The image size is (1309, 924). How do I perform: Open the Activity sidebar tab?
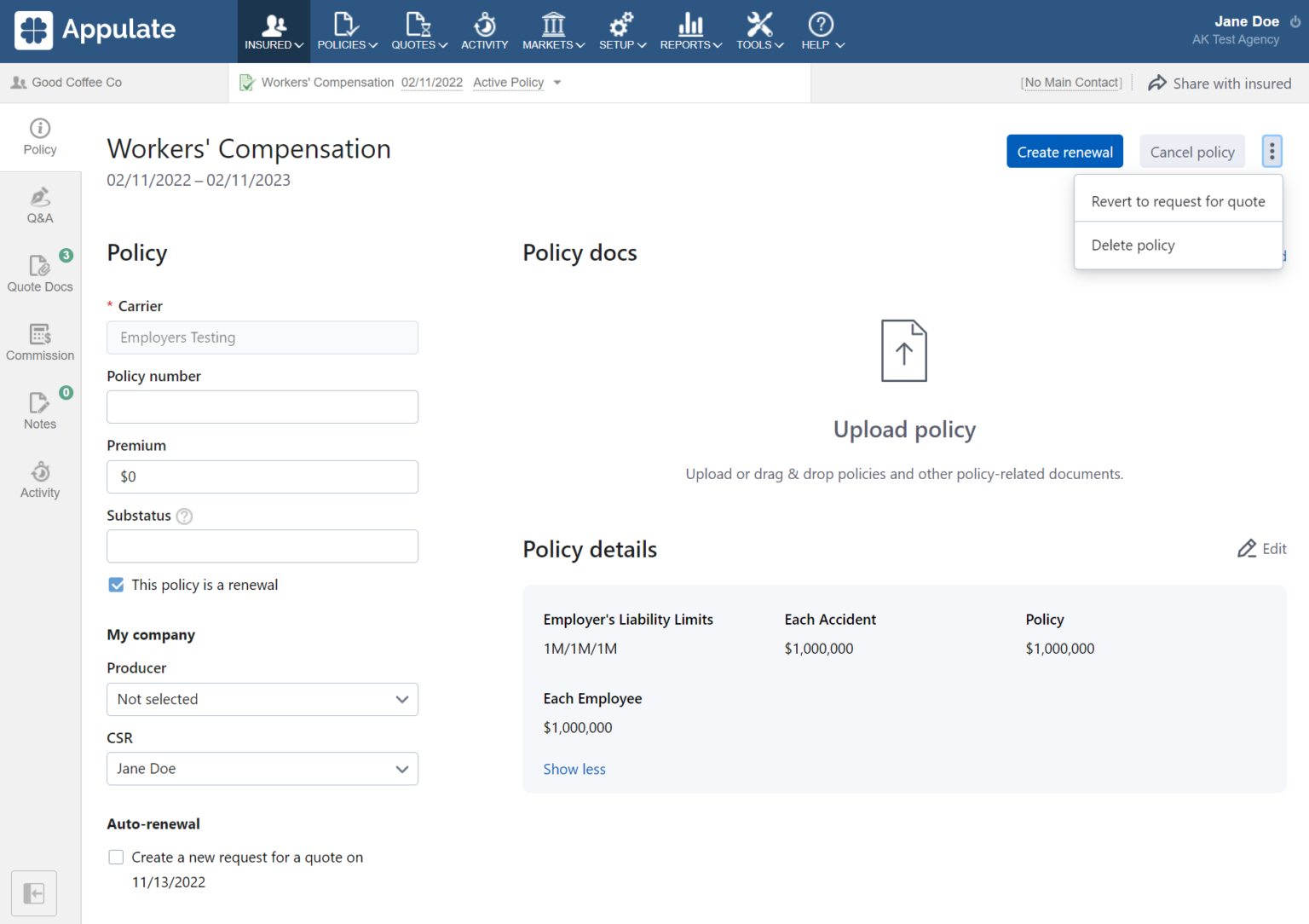click(x=40, y=480)
